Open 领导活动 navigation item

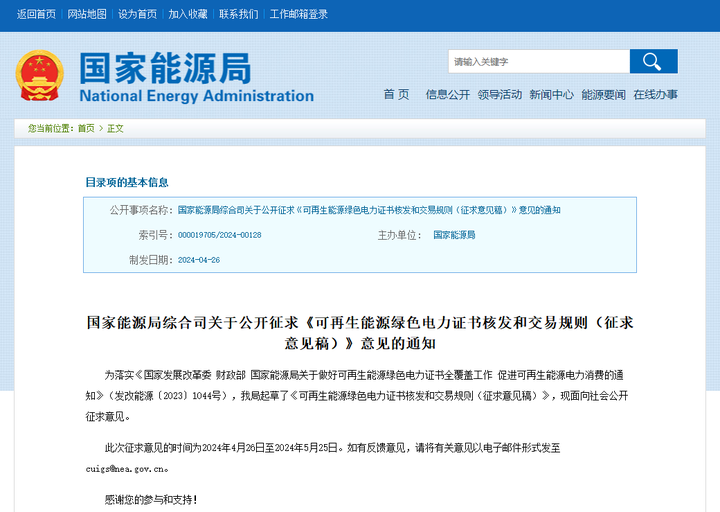tap(499, 95)
